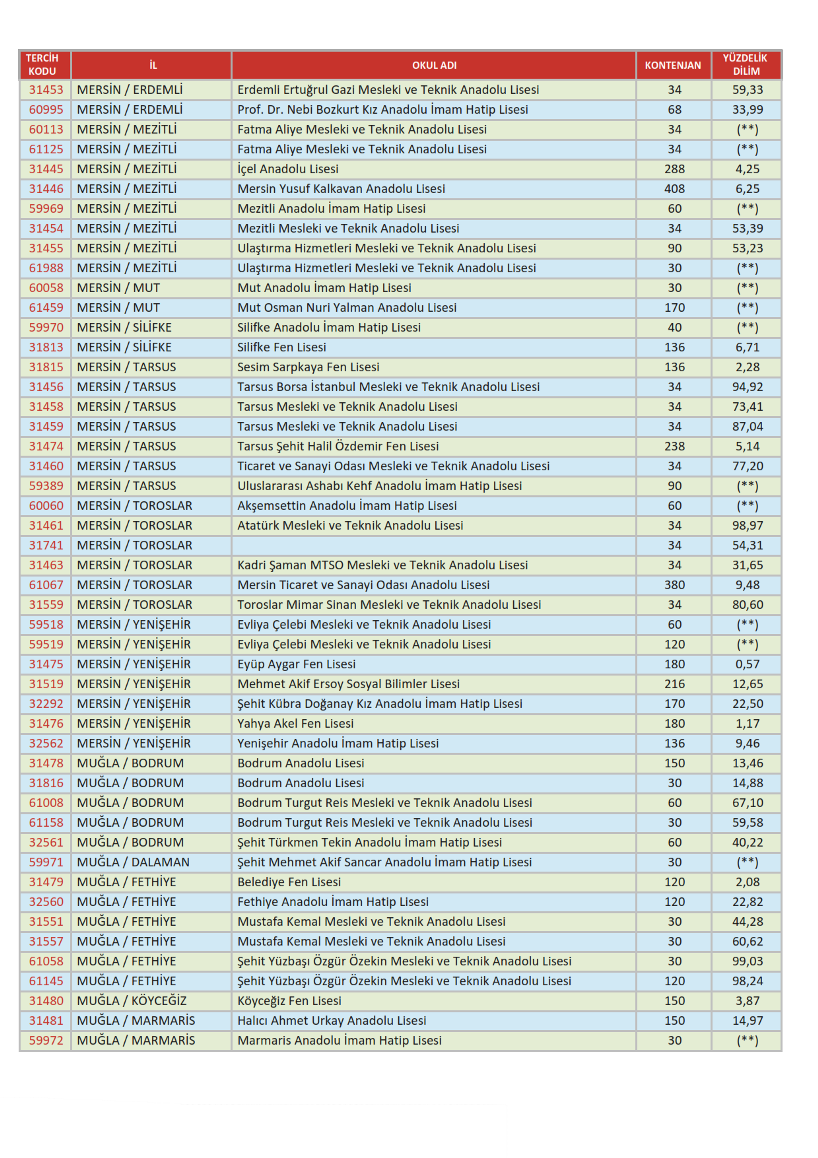Click the İL column header
818x1158 pixels.
[153, 65]
